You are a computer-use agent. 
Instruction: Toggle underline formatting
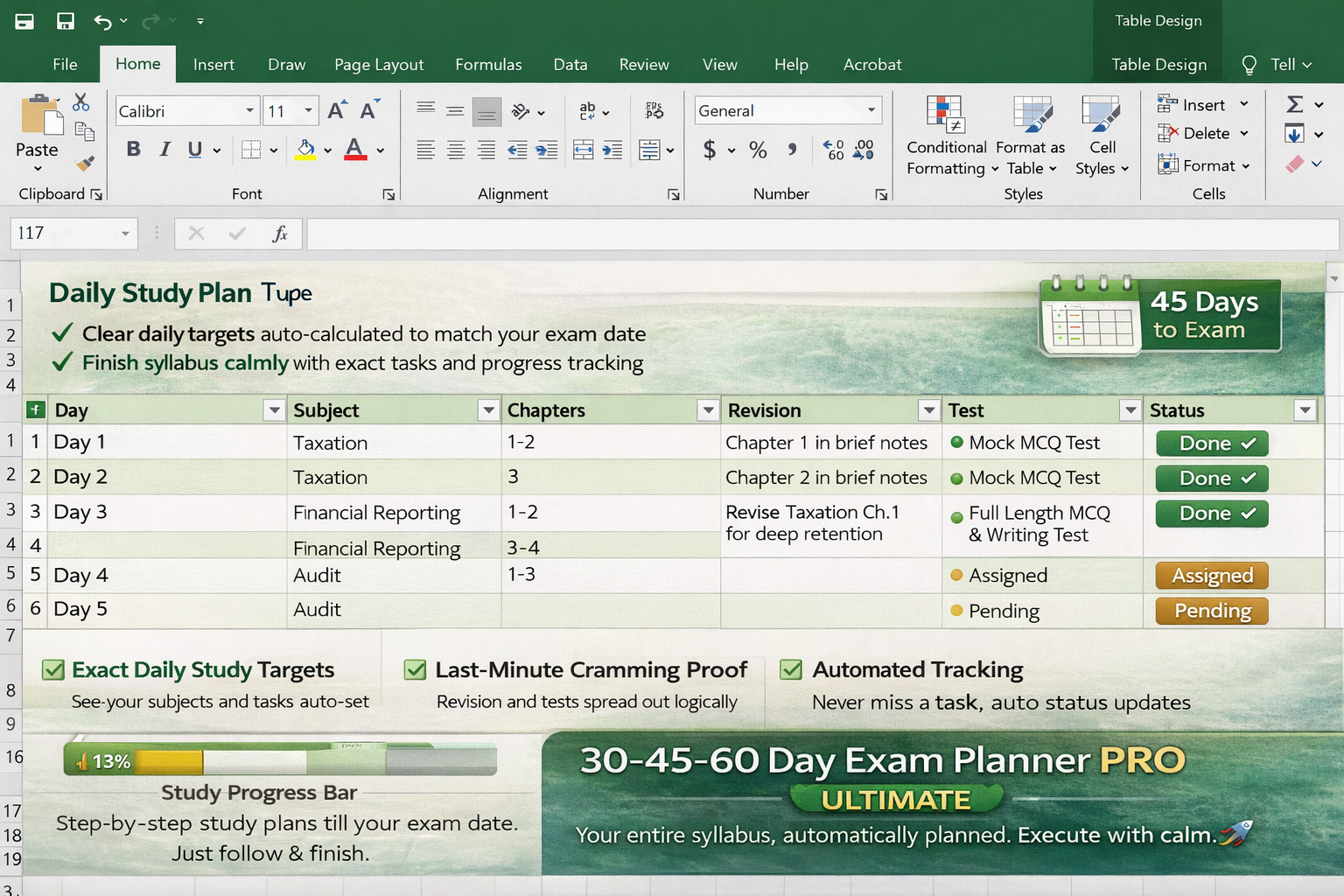pyautogui.click(x=194, y=149)
